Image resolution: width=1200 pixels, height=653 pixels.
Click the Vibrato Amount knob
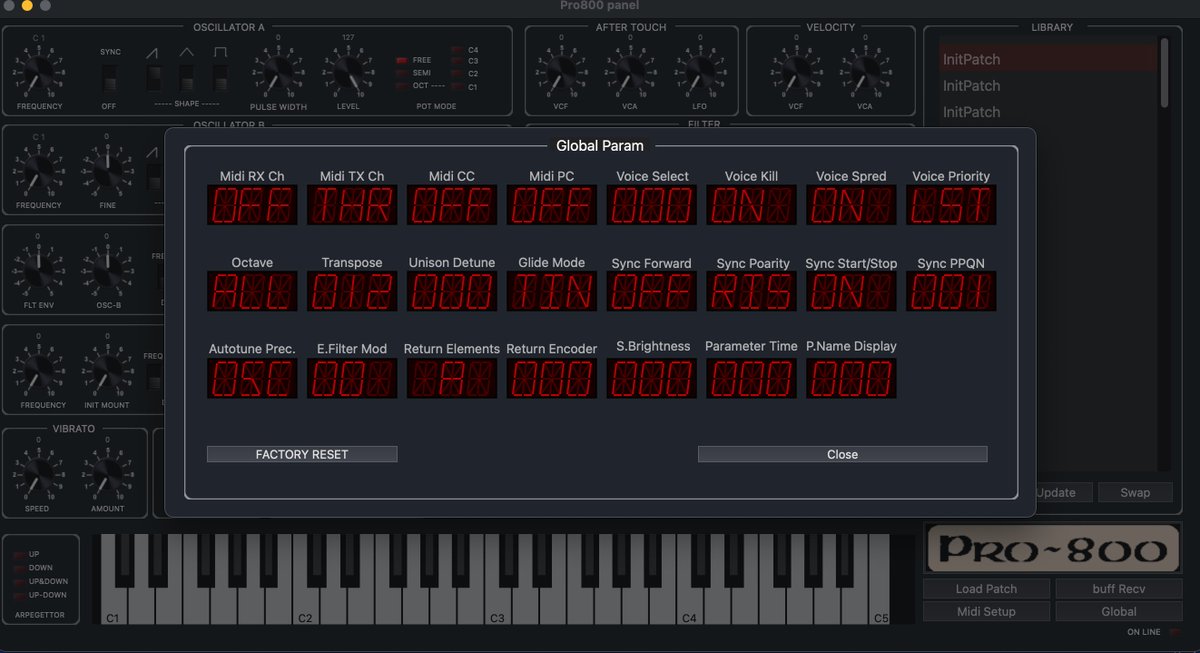(x=108, y=473)
